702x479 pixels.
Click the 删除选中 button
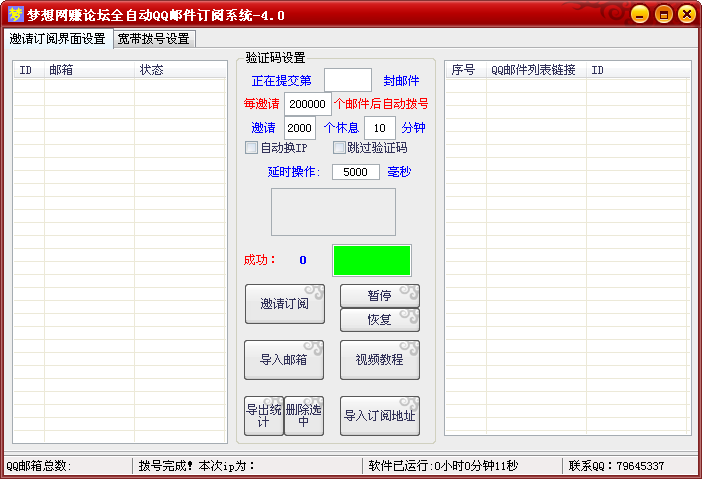304,416
